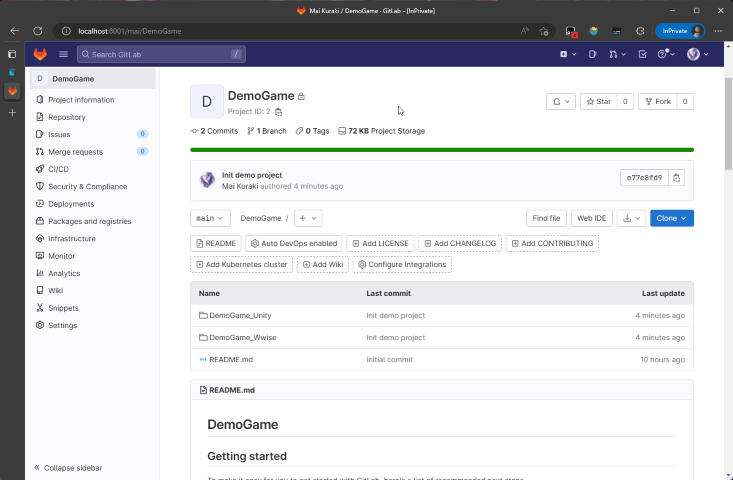Open the Clone dropdown button
Screen dimensions: 733x480
click(672, 218)
